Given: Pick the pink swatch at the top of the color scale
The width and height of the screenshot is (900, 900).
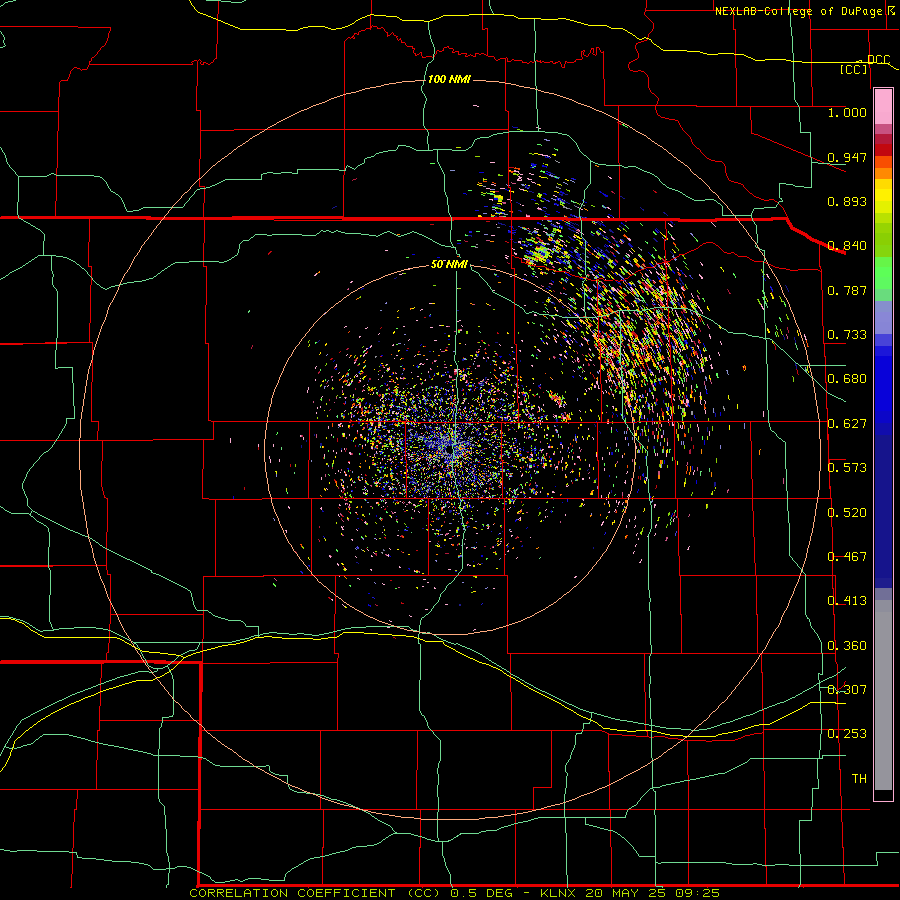Looking at the screenshot, I should (883, 107).
